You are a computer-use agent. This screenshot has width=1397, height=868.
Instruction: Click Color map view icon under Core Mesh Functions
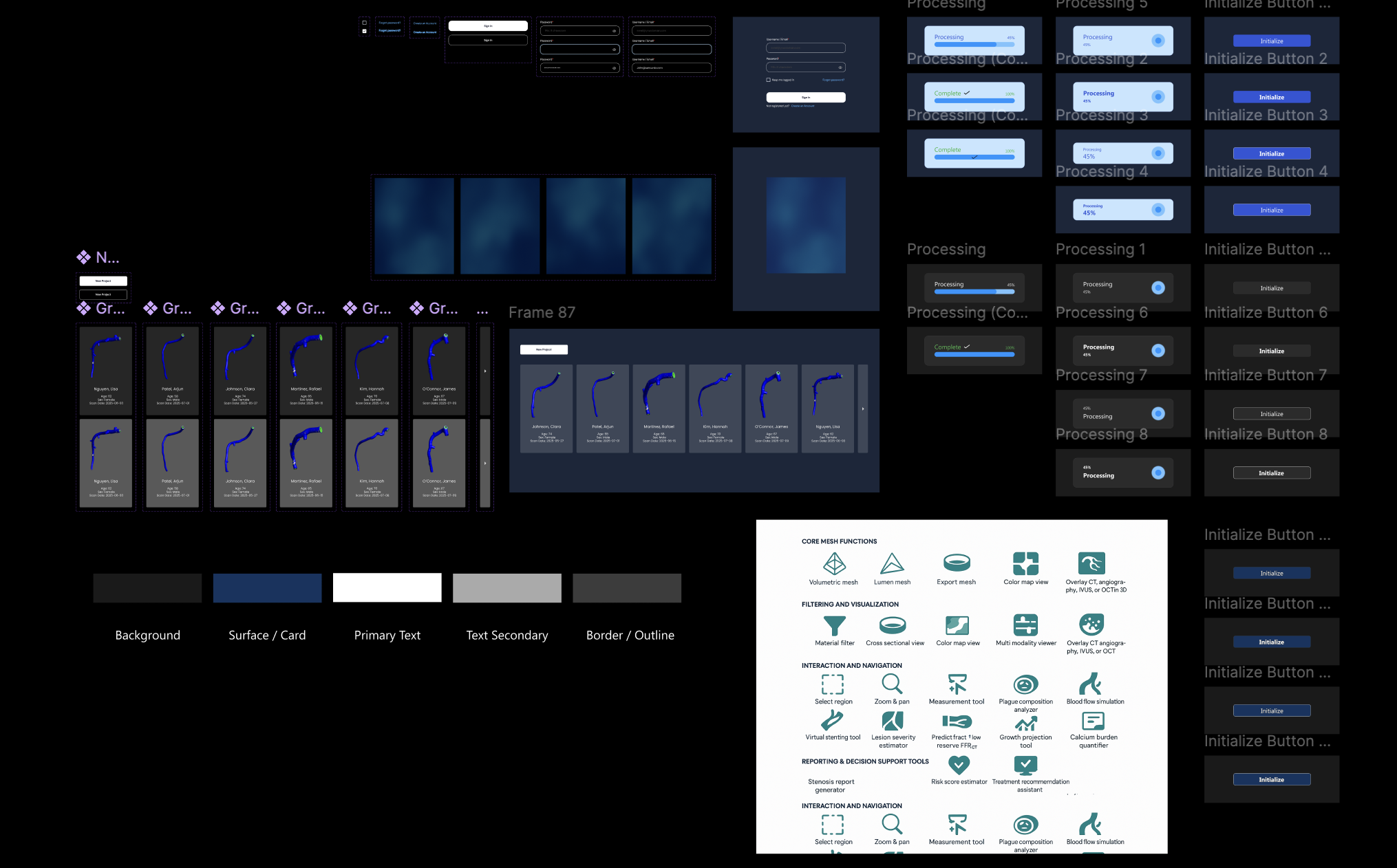coord(1025,563)
